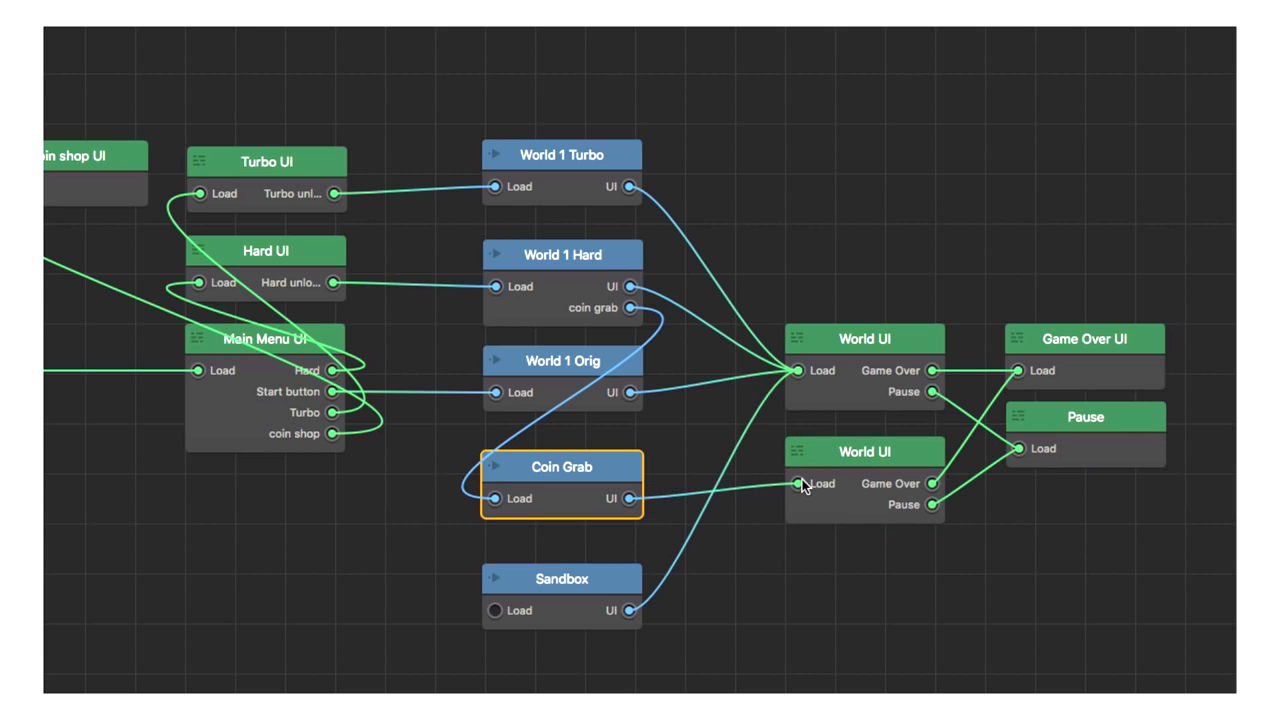Click the arrow icon on World 1 Hard header
The image size is (1280, 720).
(x=494, y=254)
